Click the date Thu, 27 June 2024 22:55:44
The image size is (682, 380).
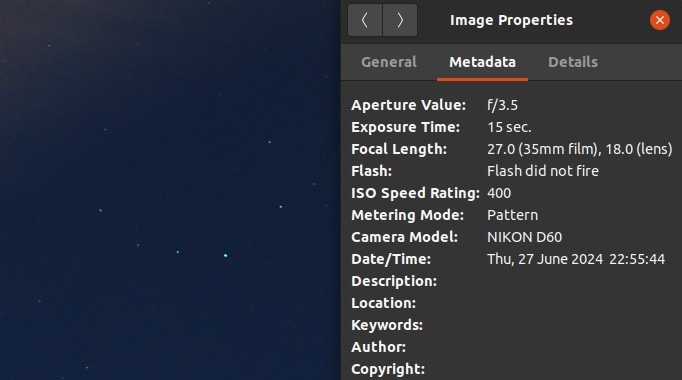tap(576, 259)
